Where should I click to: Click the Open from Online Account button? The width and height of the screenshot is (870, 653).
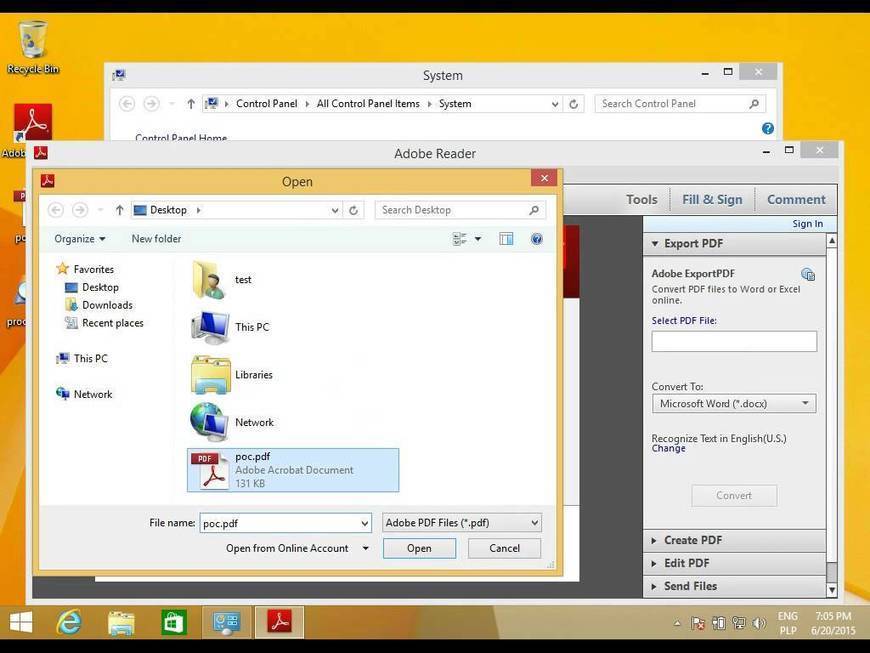pyautogui.click(x=287, y=548)
